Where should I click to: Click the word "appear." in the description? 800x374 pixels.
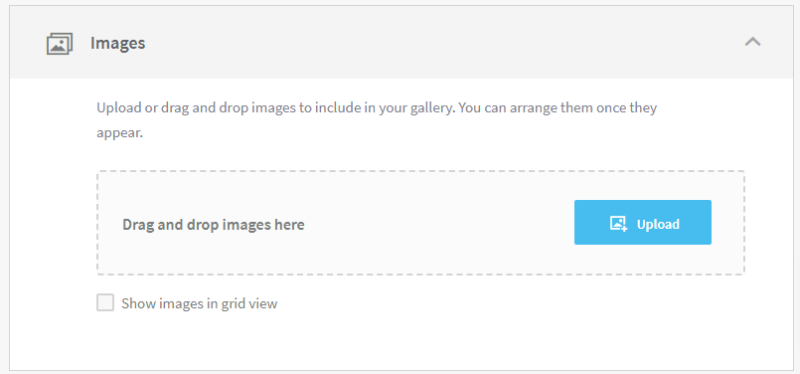point(119,134)
